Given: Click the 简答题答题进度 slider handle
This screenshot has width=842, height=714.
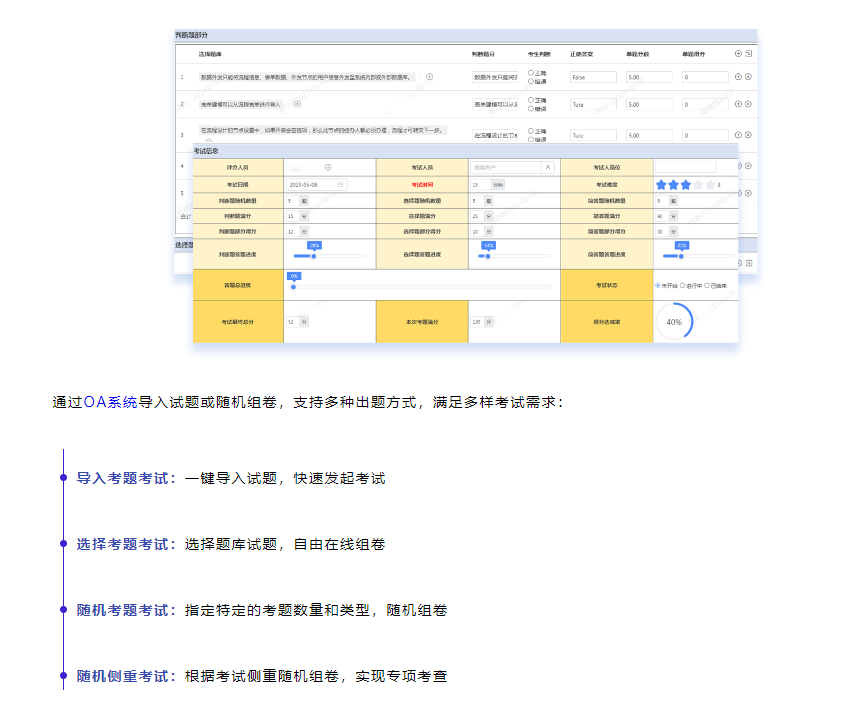Looking at the screenshot, I should (681, 256).
